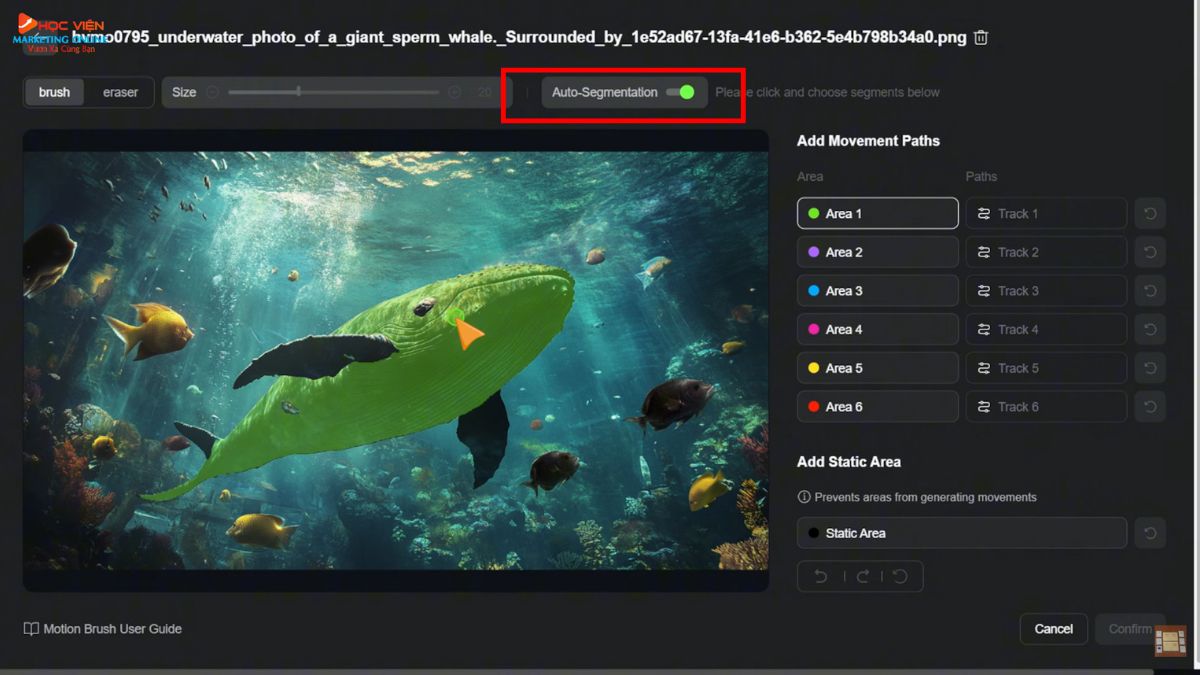Reset the Area 5 row
This screenshot has height=675, width=1200.
click(1150, 368)
